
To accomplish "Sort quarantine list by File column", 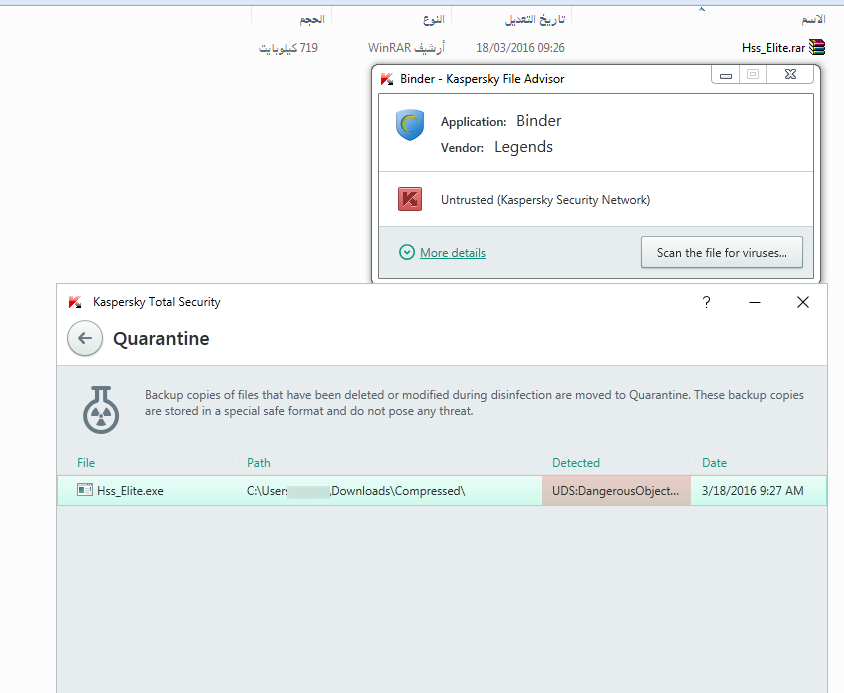I will click(86, 463).
